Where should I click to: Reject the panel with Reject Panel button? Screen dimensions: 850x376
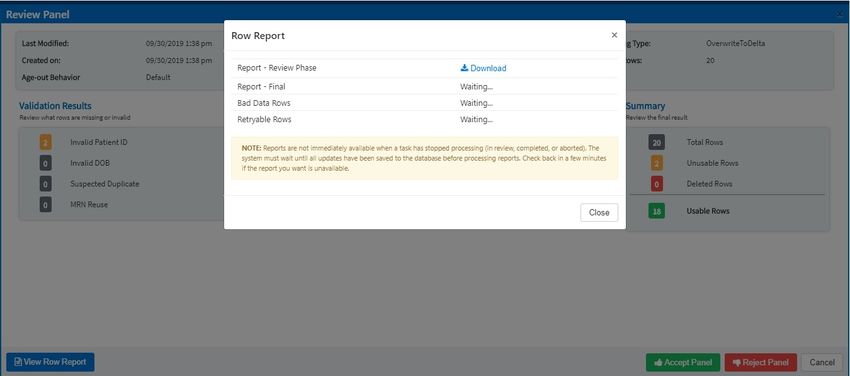click(x=761, y=362)
